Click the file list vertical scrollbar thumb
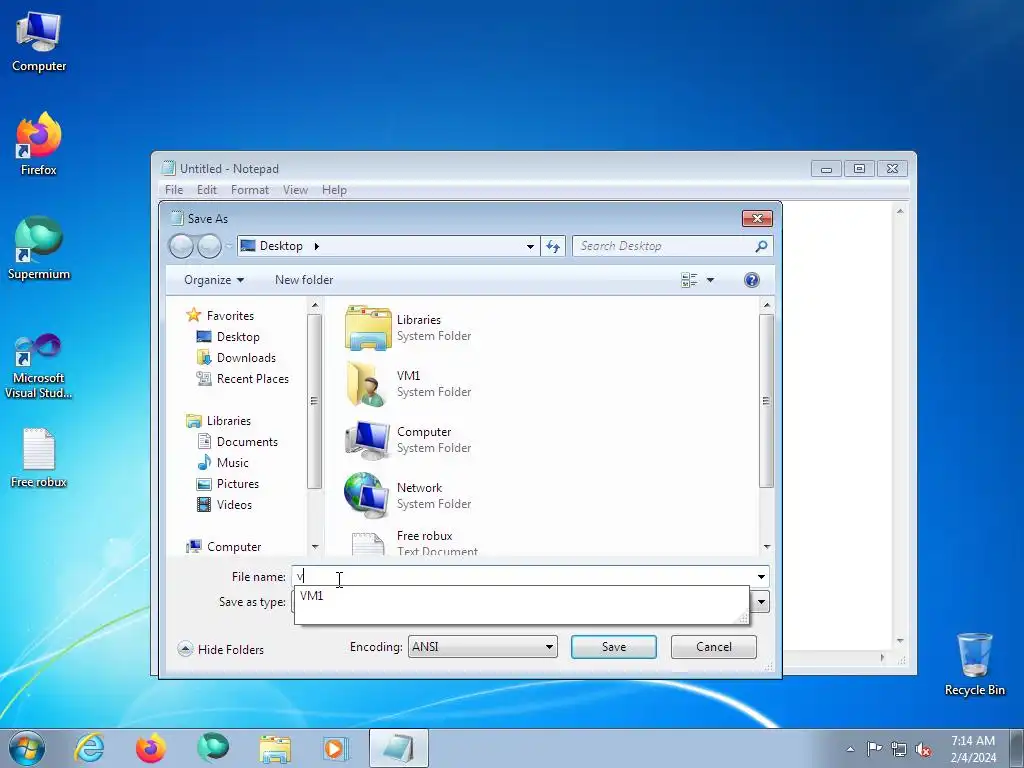This screenshot has width=1024, height=768. (x=766, y=401)
